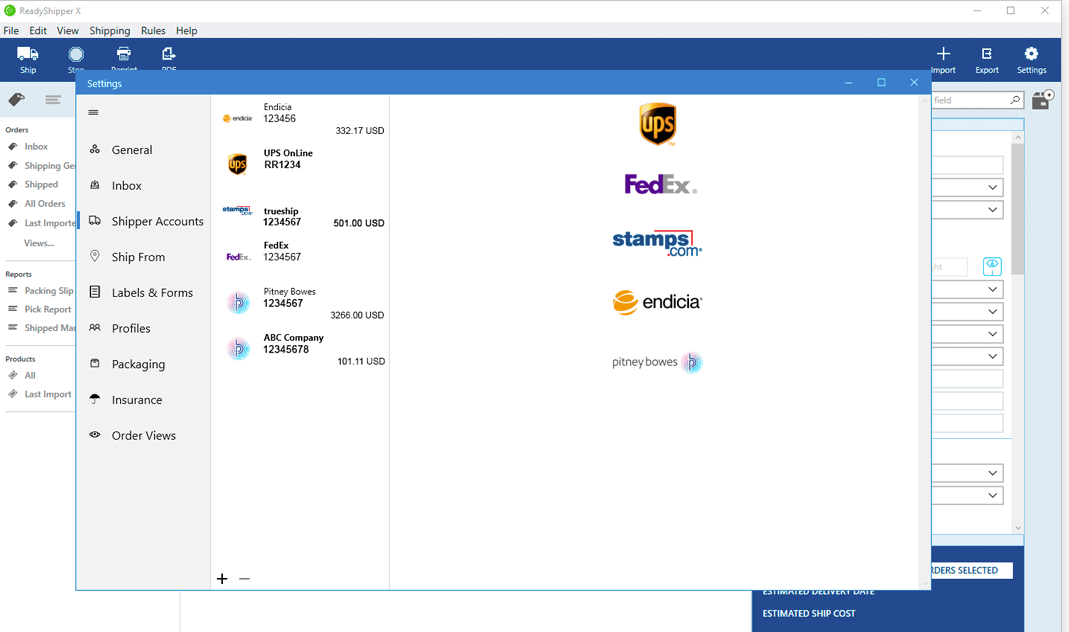The image size is (1069, 632).
Task: Click the Export icon in toolbar
Action: point(987,53)
